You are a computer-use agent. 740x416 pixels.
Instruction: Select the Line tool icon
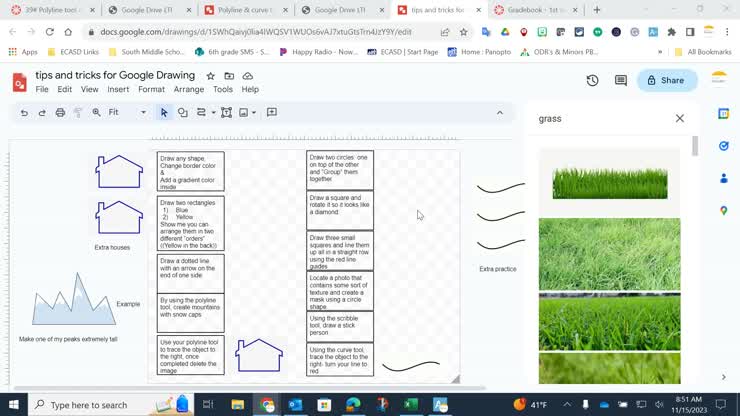click(x=201, y=112)
